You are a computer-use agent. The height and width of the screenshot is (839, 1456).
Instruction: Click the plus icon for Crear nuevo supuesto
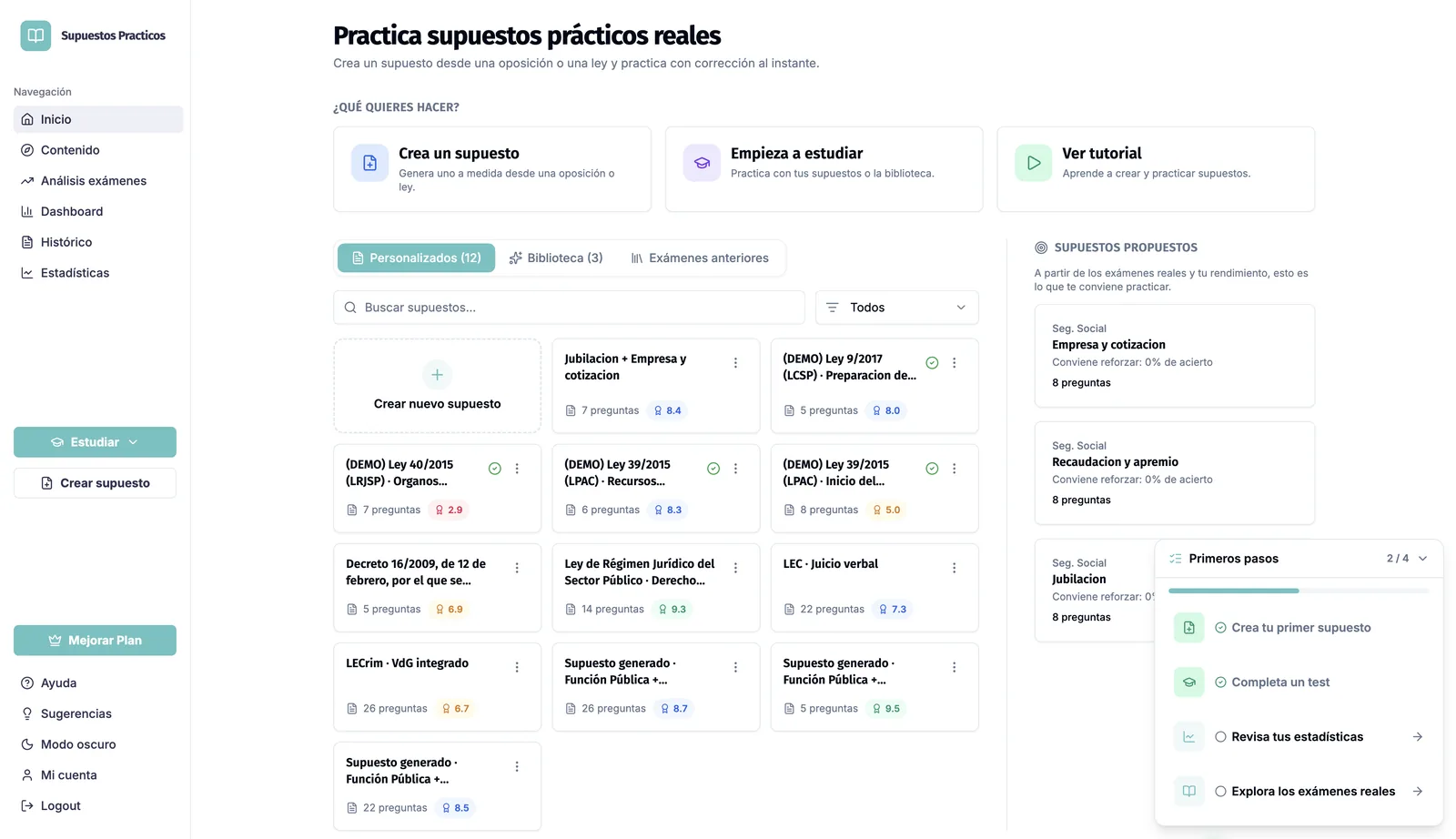437,375
